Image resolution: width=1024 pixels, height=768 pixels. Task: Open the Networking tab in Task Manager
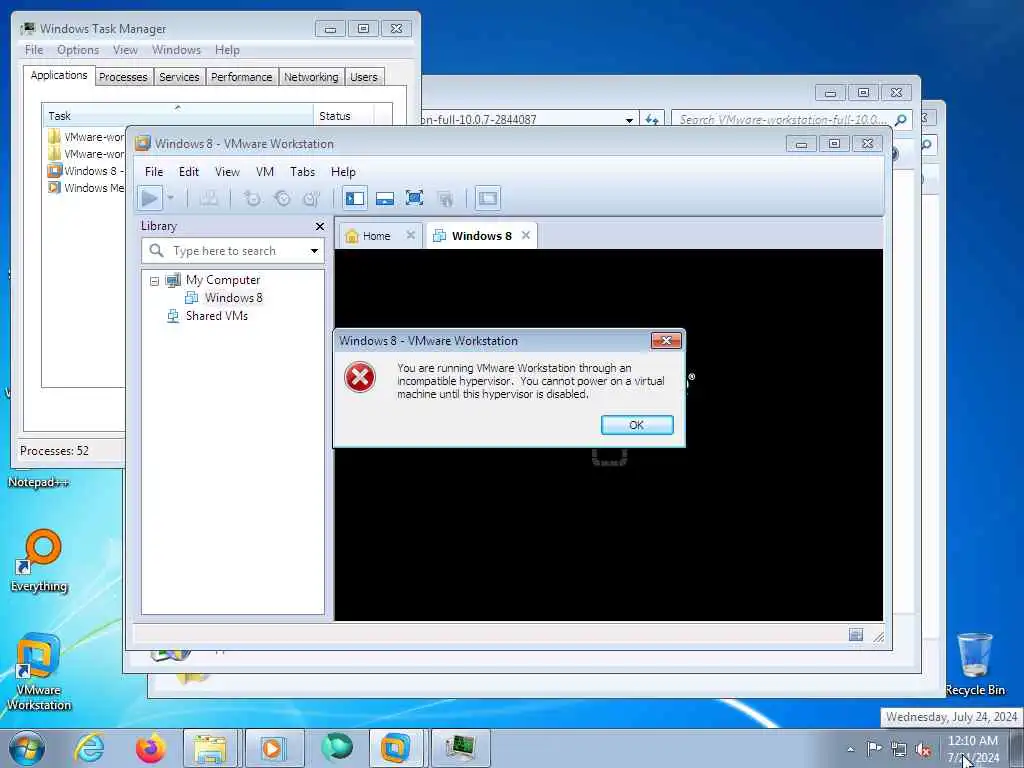click(x=311, y=77)
